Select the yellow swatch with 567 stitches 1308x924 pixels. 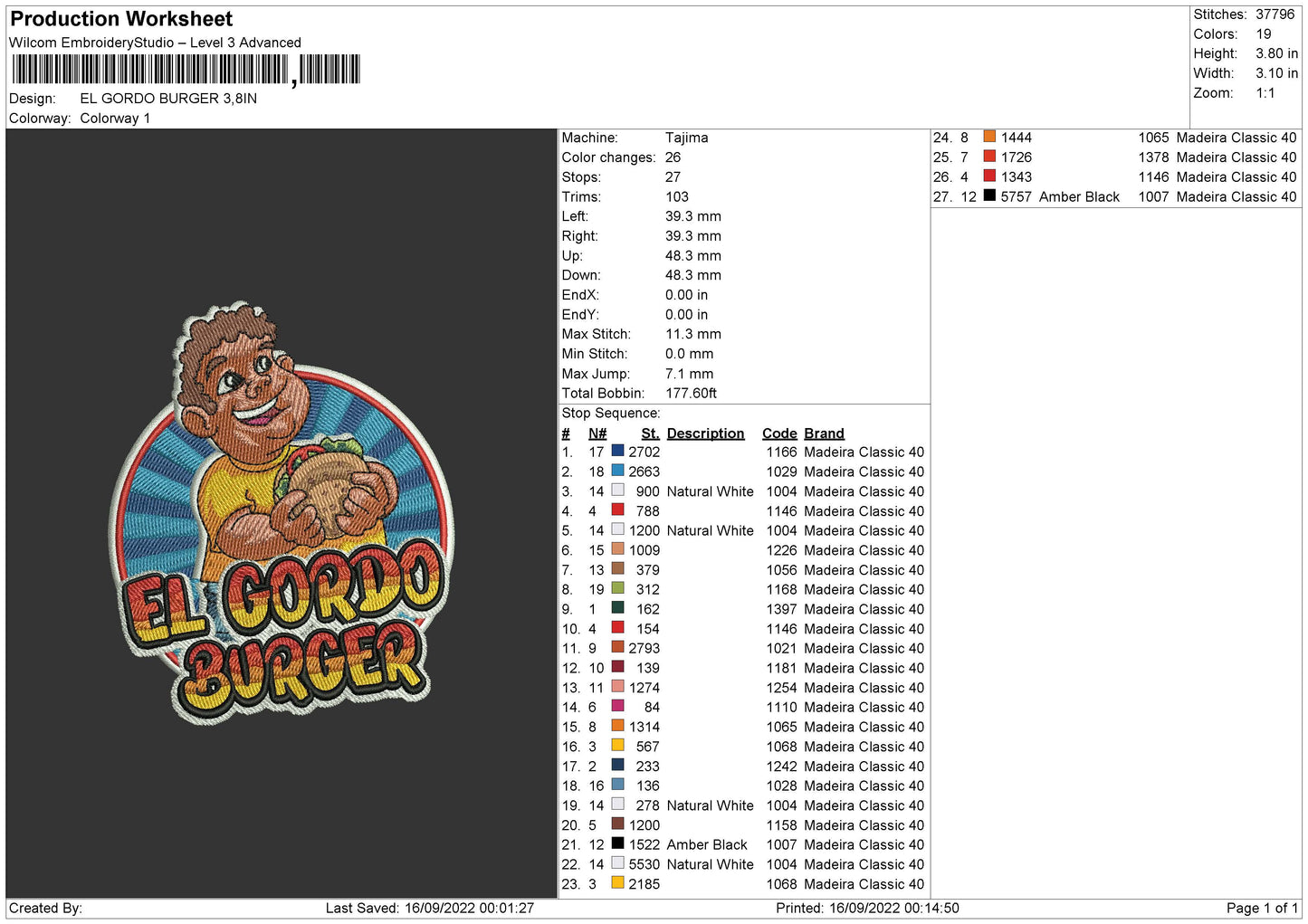(x=617, y=746)
